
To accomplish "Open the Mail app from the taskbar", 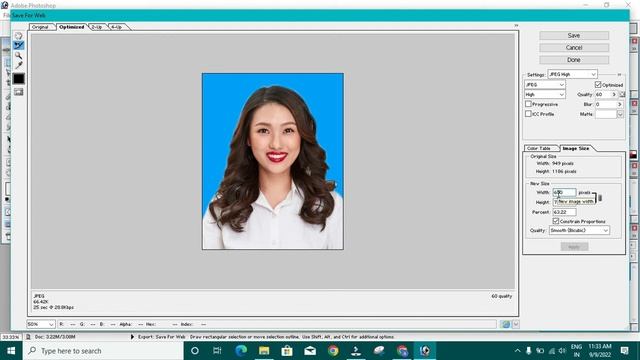I will click(310, 351).
